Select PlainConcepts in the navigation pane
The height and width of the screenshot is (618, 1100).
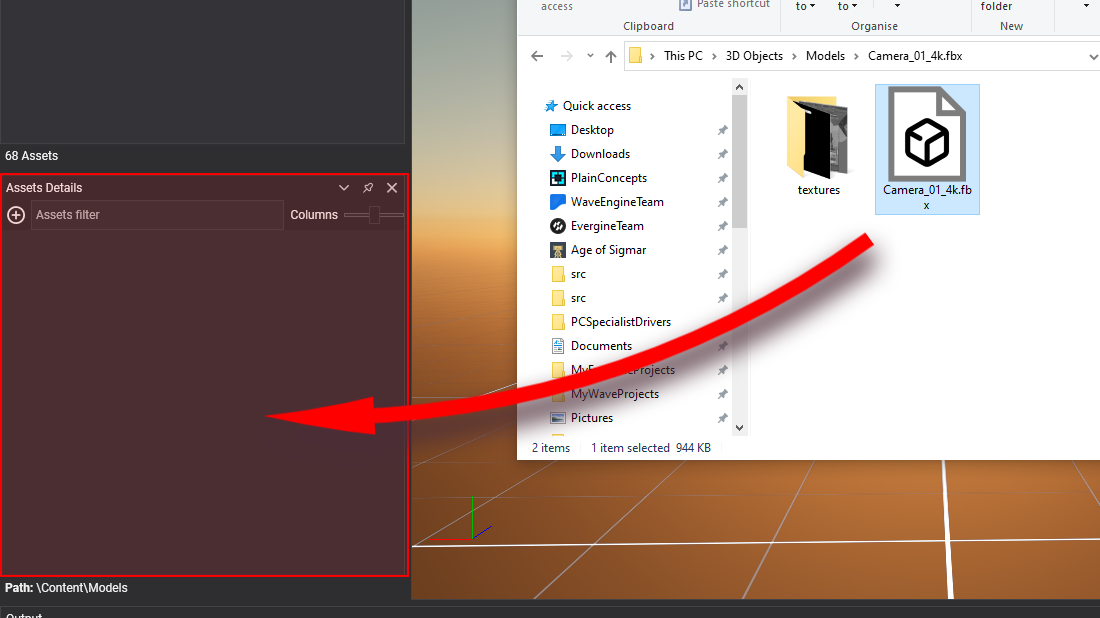608,178
